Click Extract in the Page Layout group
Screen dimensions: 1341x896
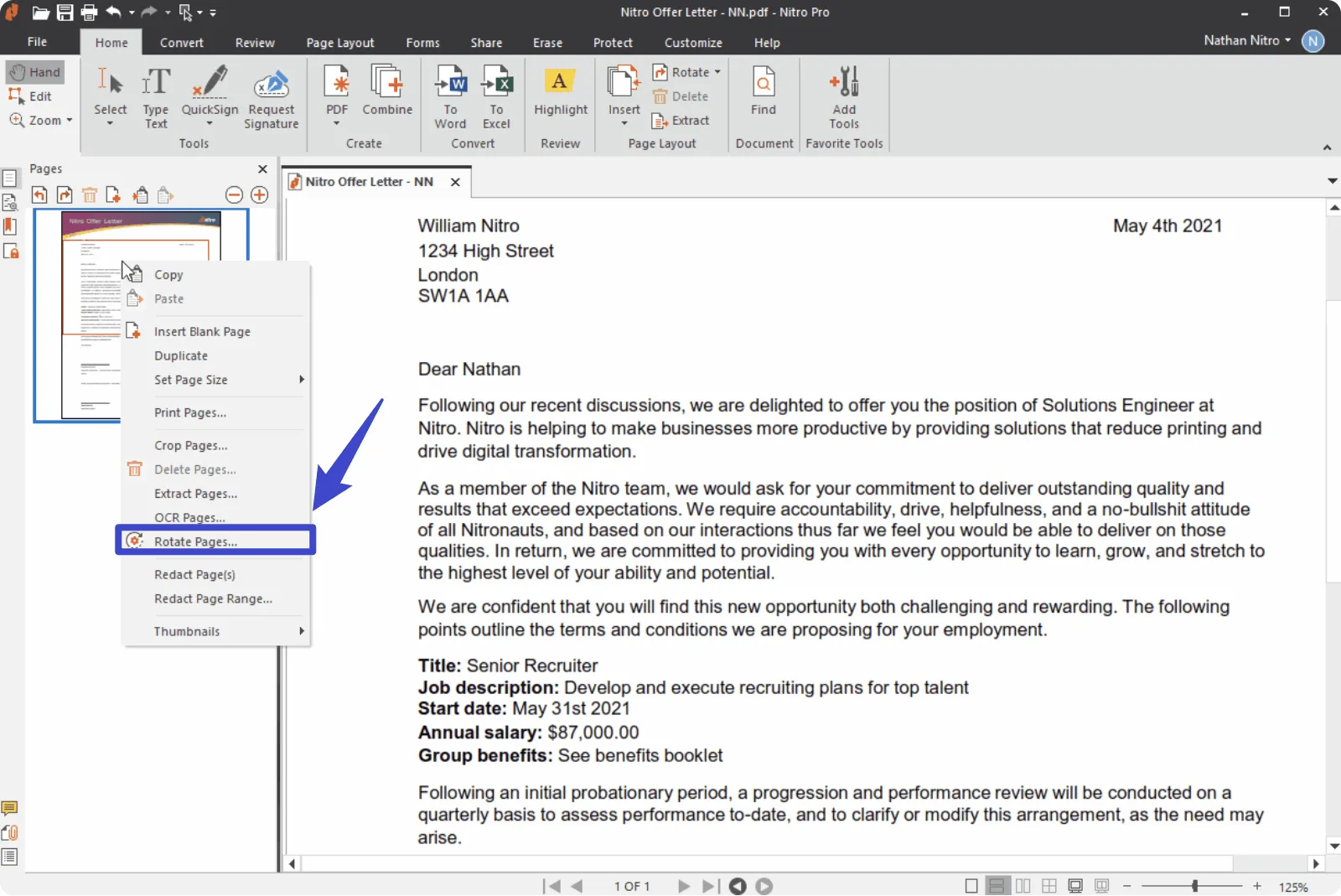[682, 120]
